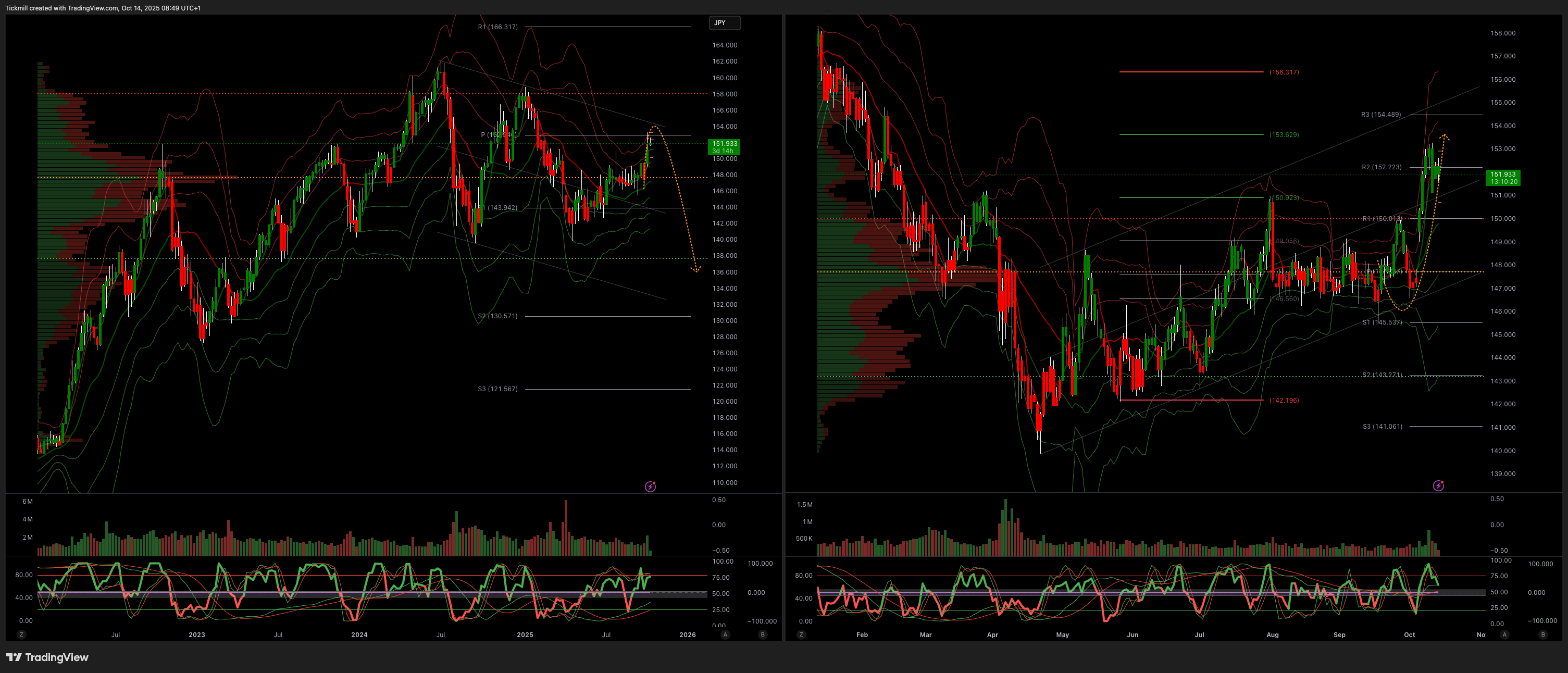Image resolution: width=1568 pixels, height=673 pixels.
Task: Click the purple lightning icon on right chart
Action: pos(1438,485)
